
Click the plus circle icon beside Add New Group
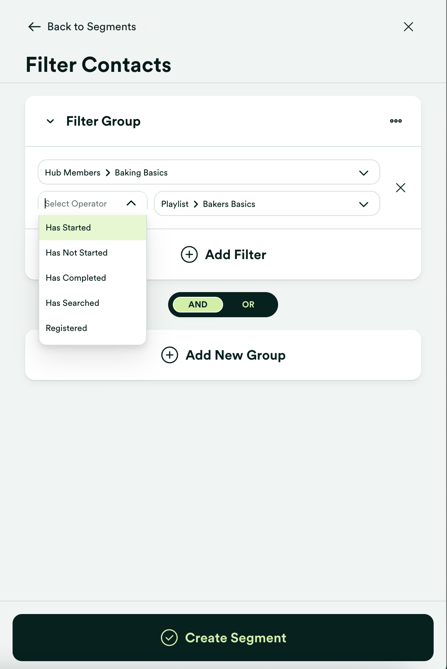pyautogui.click(x=169, y=355)
